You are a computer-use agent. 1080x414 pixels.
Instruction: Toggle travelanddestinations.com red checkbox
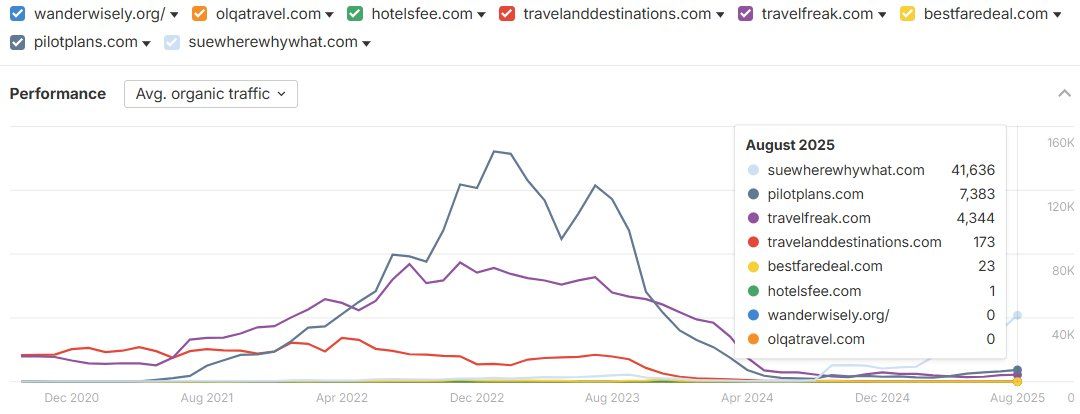coord(507,13)
